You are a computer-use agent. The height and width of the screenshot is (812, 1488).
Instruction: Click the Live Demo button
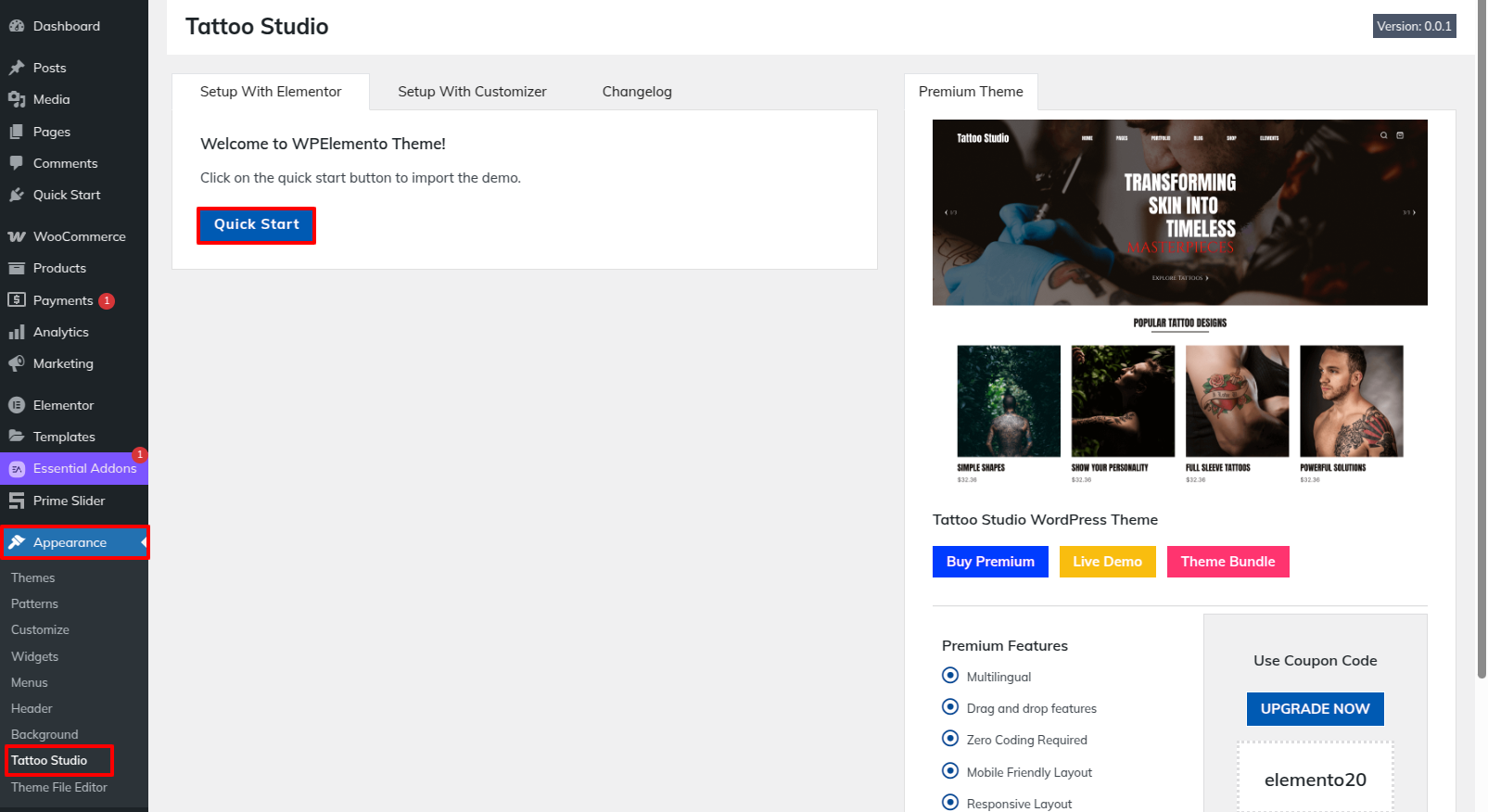tap(1107, 562)
